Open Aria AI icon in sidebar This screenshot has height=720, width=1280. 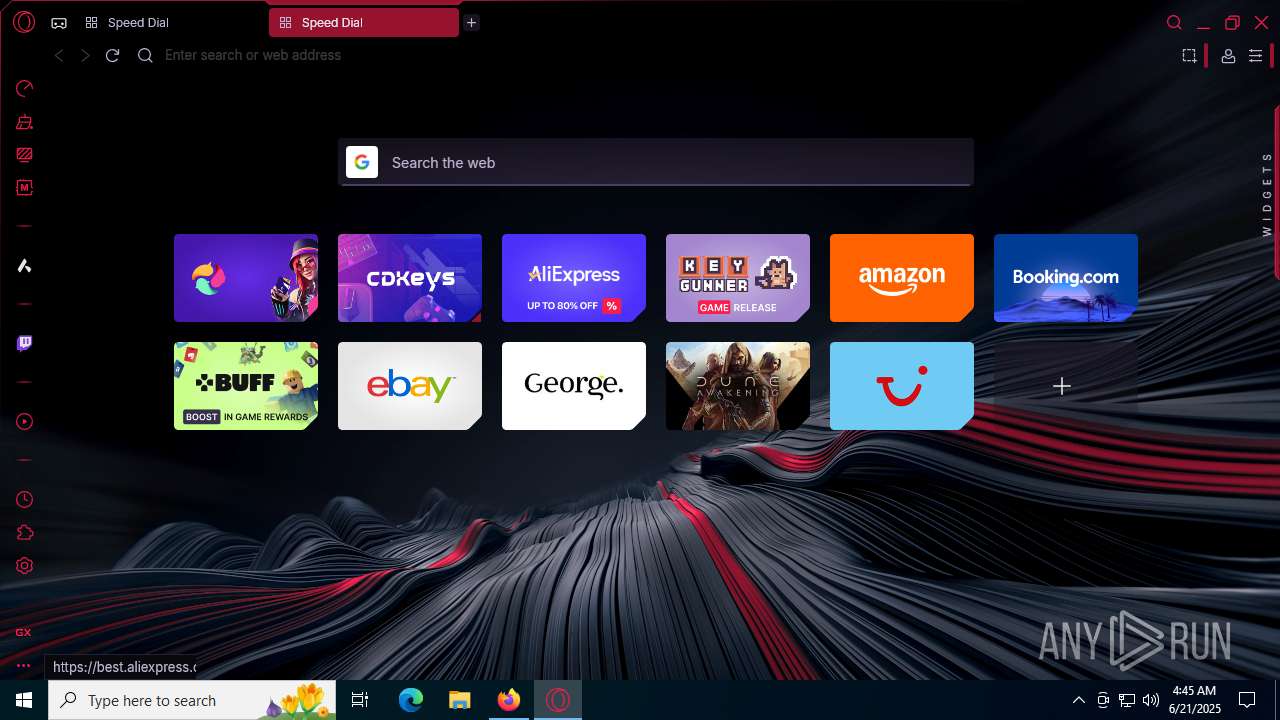pos(25,265)
